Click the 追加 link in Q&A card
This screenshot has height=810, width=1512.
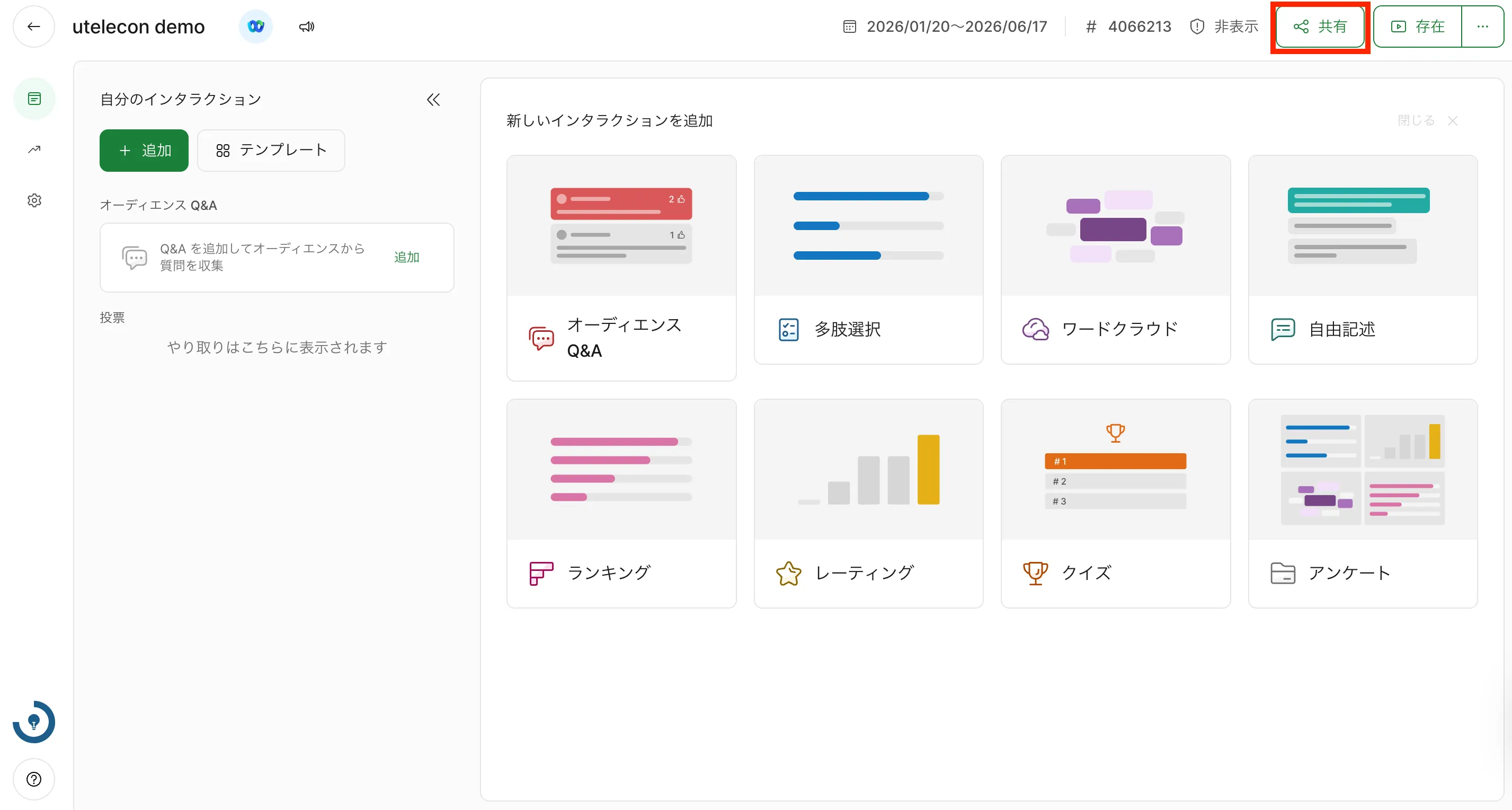tap(406, 257)
